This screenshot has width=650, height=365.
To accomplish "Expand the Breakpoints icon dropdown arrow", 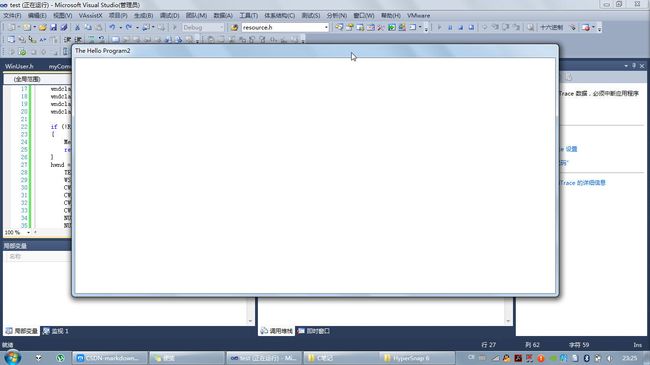I will (x=594, y=27).
